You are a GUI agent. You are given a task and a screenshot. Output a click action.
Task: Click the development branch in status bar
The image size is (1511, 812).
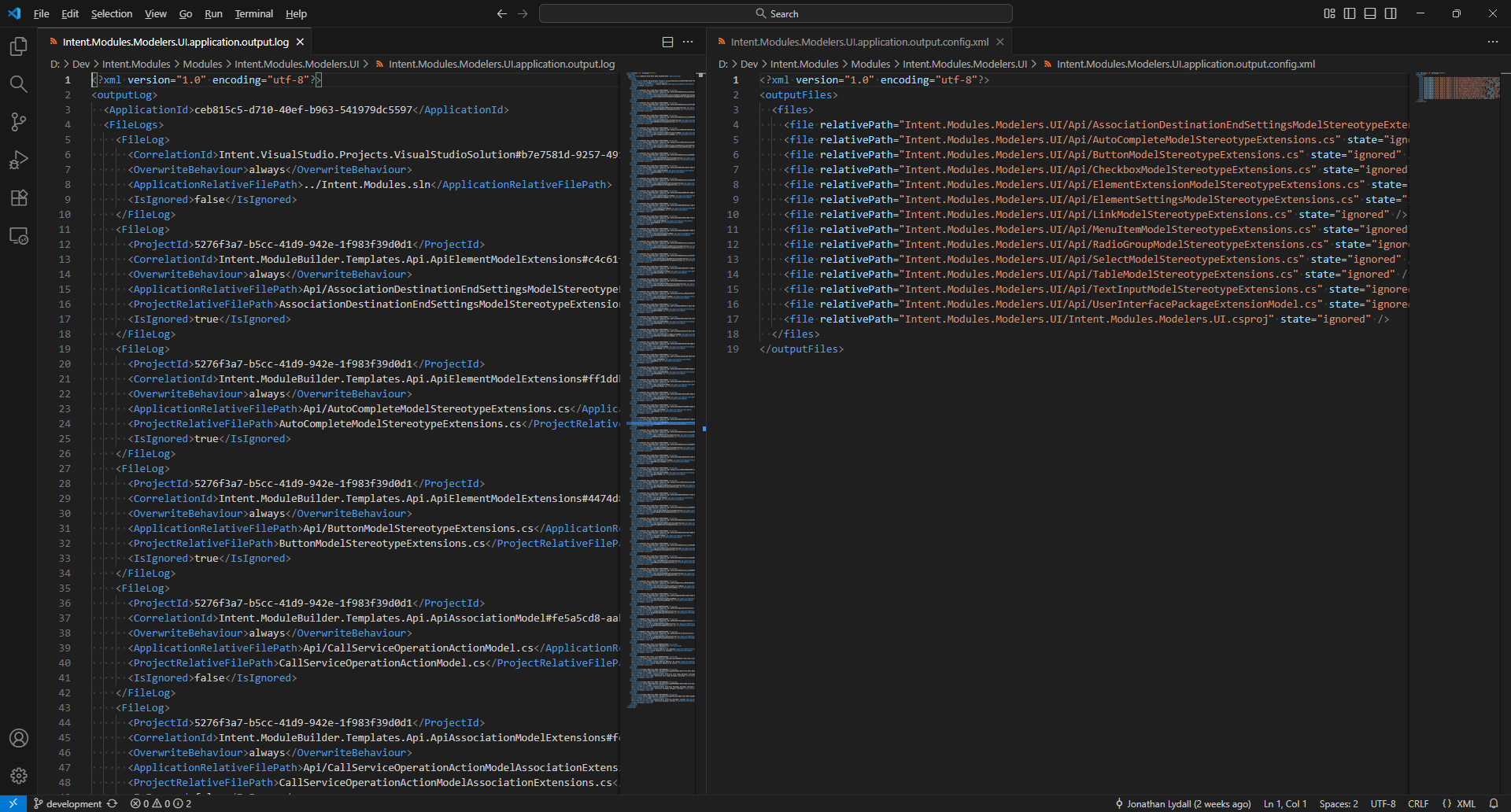tap(68, 803)
